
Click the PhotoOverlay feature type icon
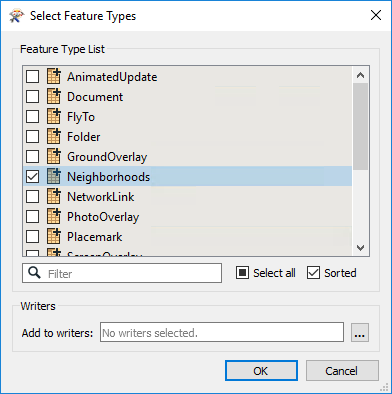(54, 216)
